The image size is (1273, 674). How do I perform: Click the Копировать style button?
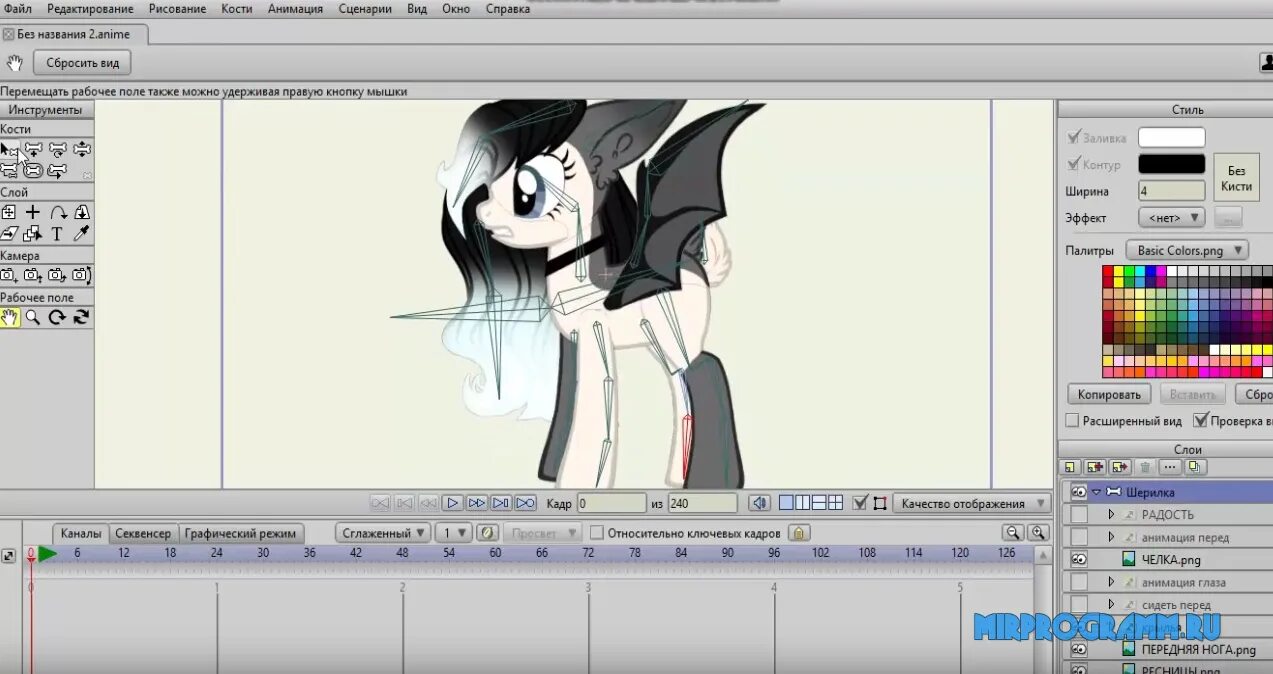[x=1109, y=394]
